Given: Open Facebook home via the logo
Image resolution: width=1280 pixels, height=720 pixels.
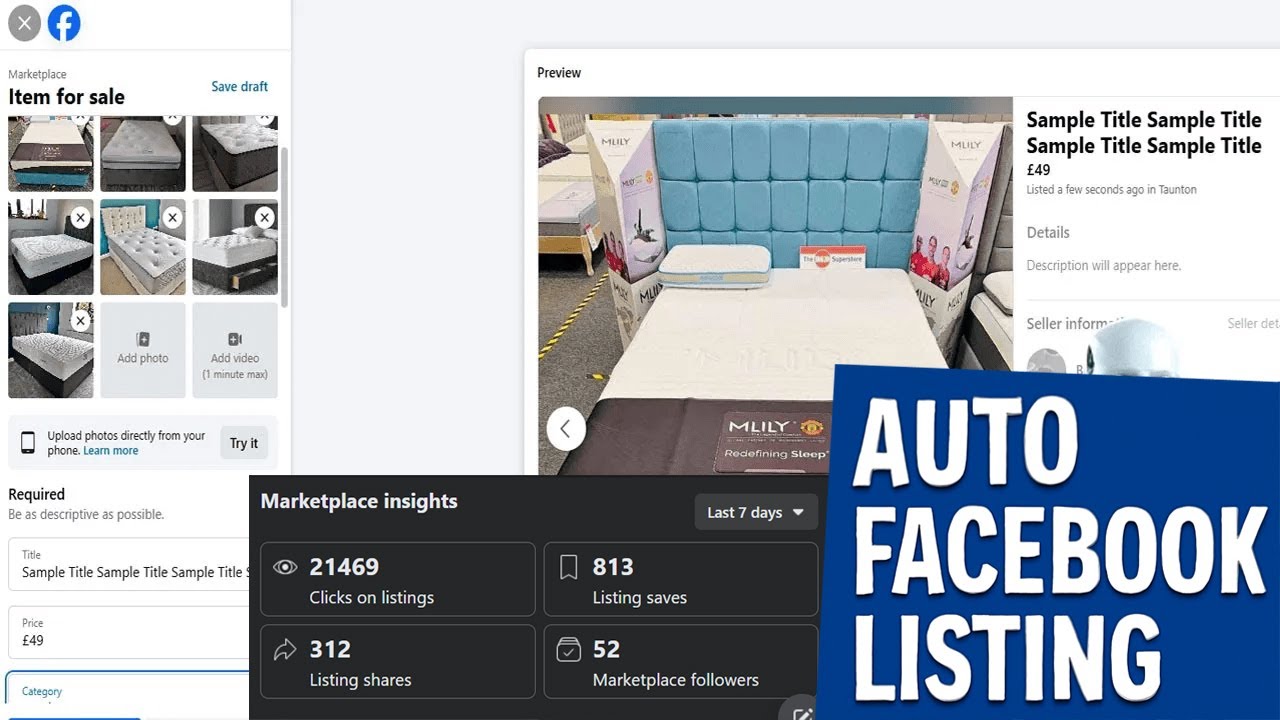Looking at the screenshot, I should (64, 23).
